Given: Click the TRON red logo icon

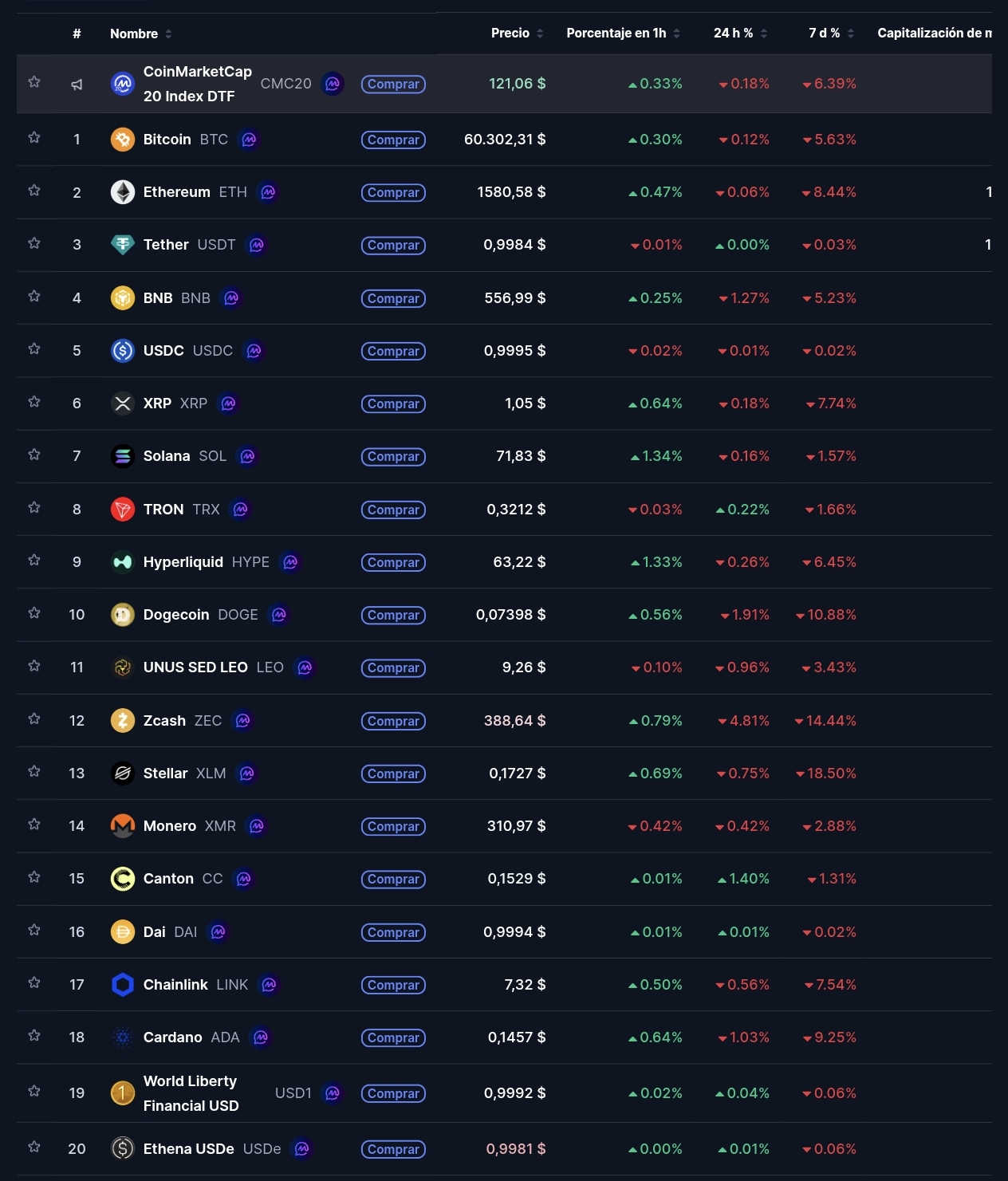Looking at the screenshot, I should (x=122, y=509).
